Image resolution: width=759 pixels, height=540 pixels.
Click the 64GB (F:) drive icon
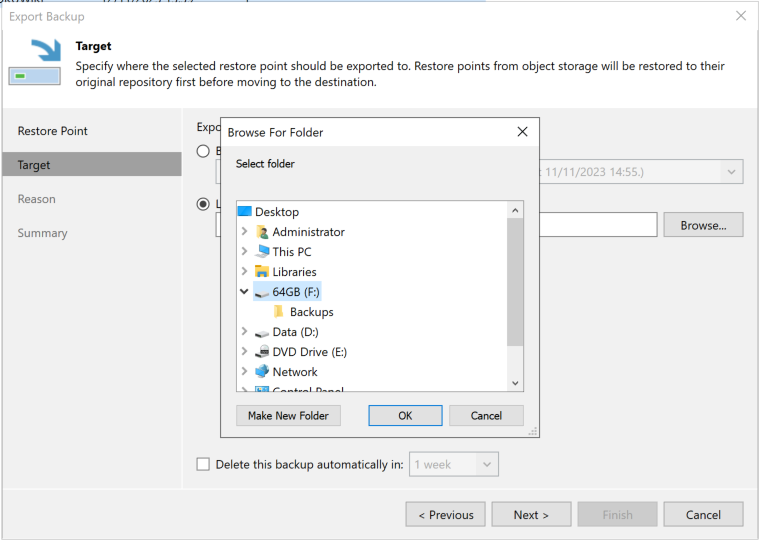pyautogui.click(x=262, y=293)
